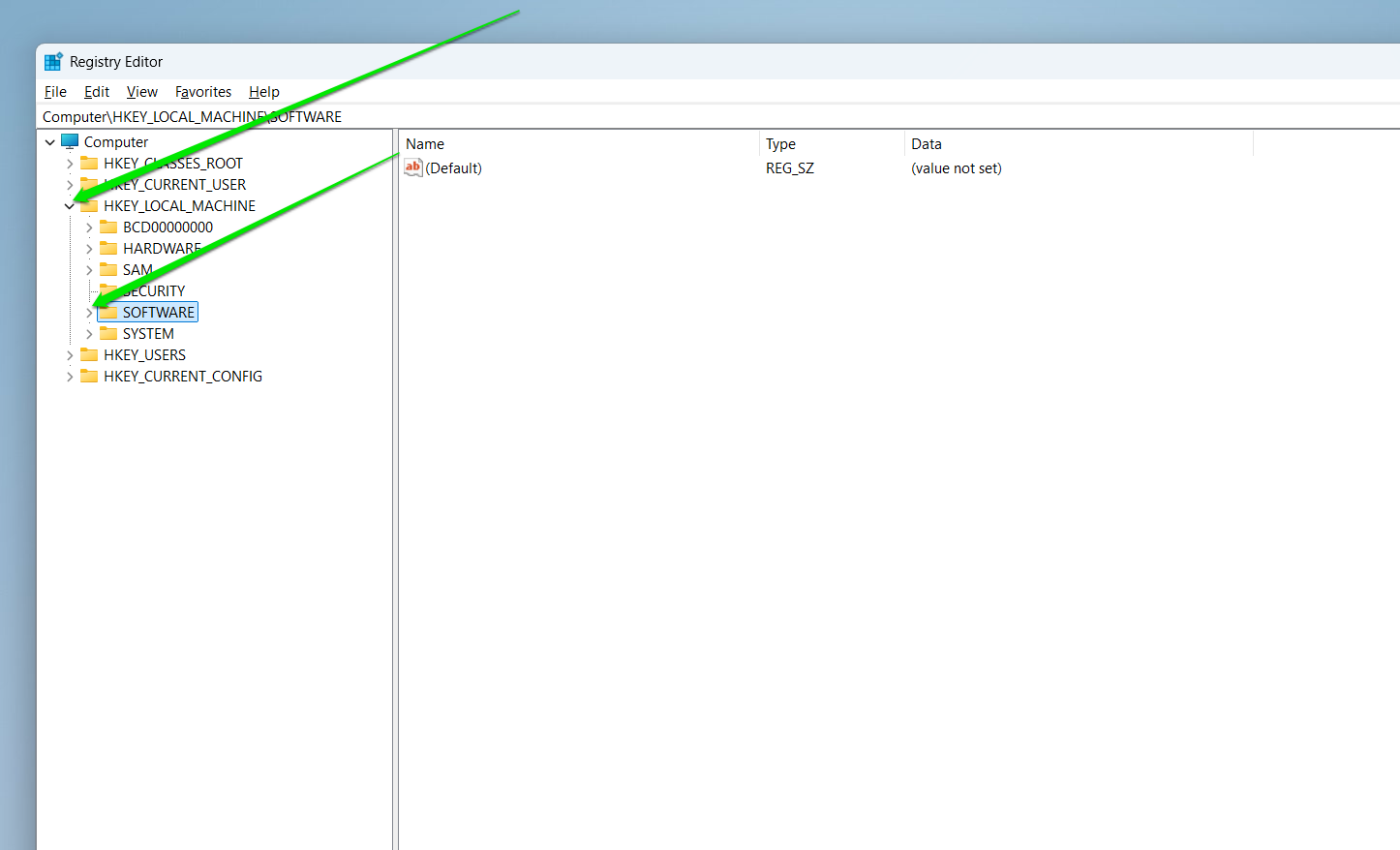The width and height of the screenshot is (1400, 850).
Task: Sort values by the Data column header
Action: 1079,143
